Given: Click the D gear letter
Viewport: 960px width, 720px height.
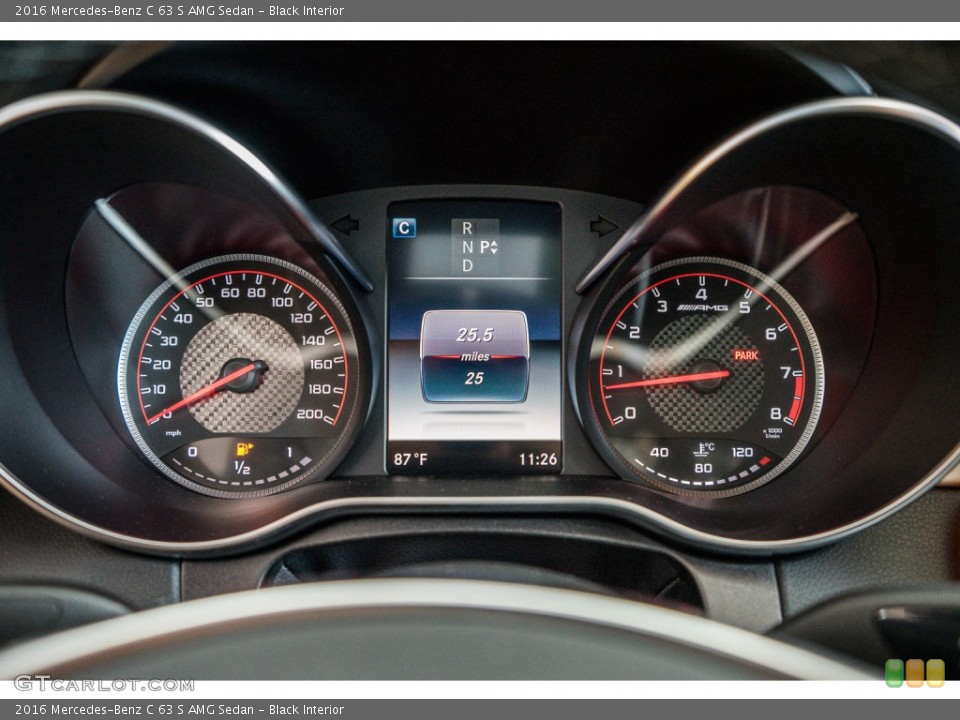Looking at the screenshot, I should point(467,266).
